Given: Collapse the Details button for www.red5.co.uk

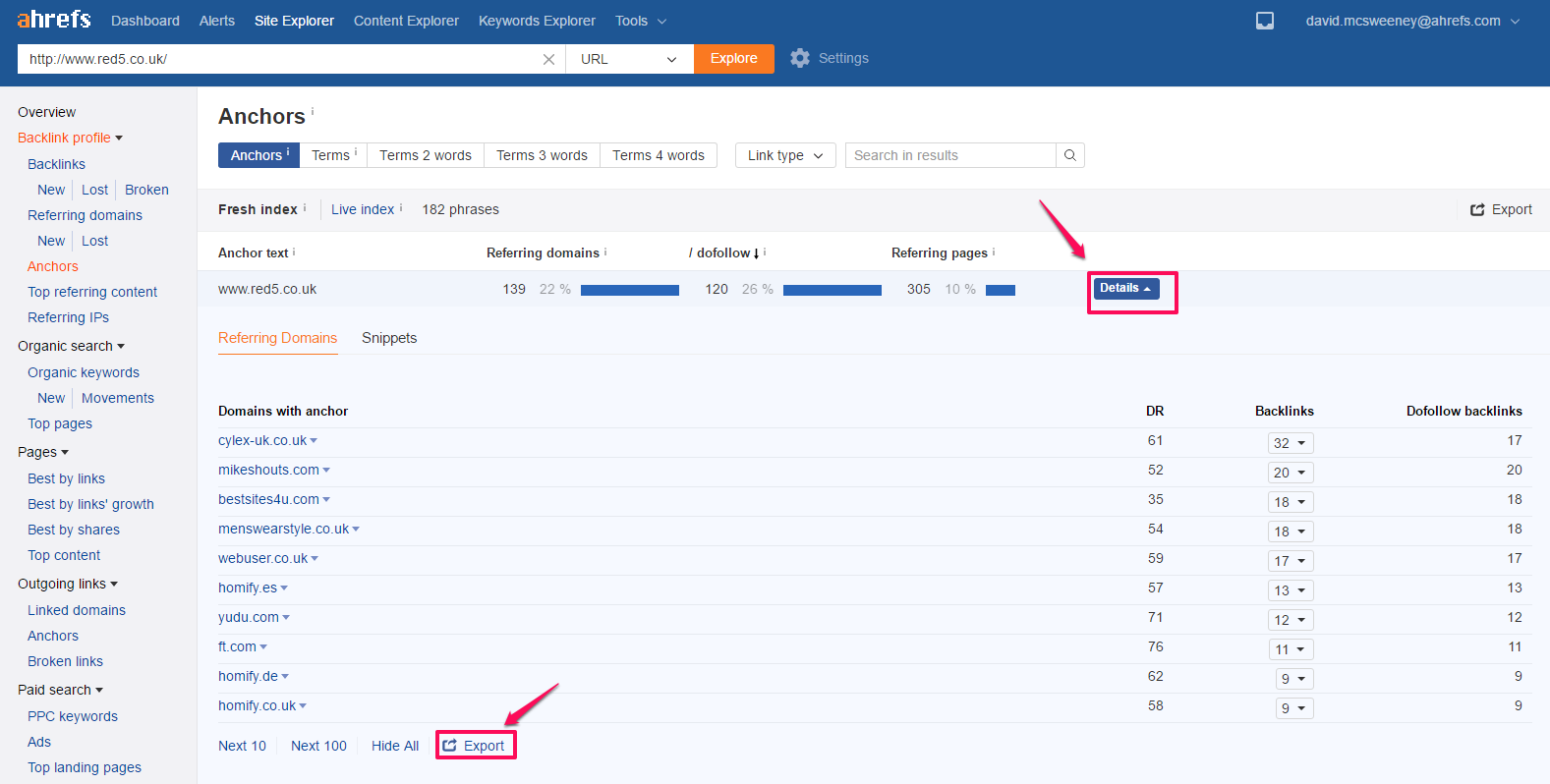Looking at the screenshot, I should pyautogui.click(x=1126, y=288).
